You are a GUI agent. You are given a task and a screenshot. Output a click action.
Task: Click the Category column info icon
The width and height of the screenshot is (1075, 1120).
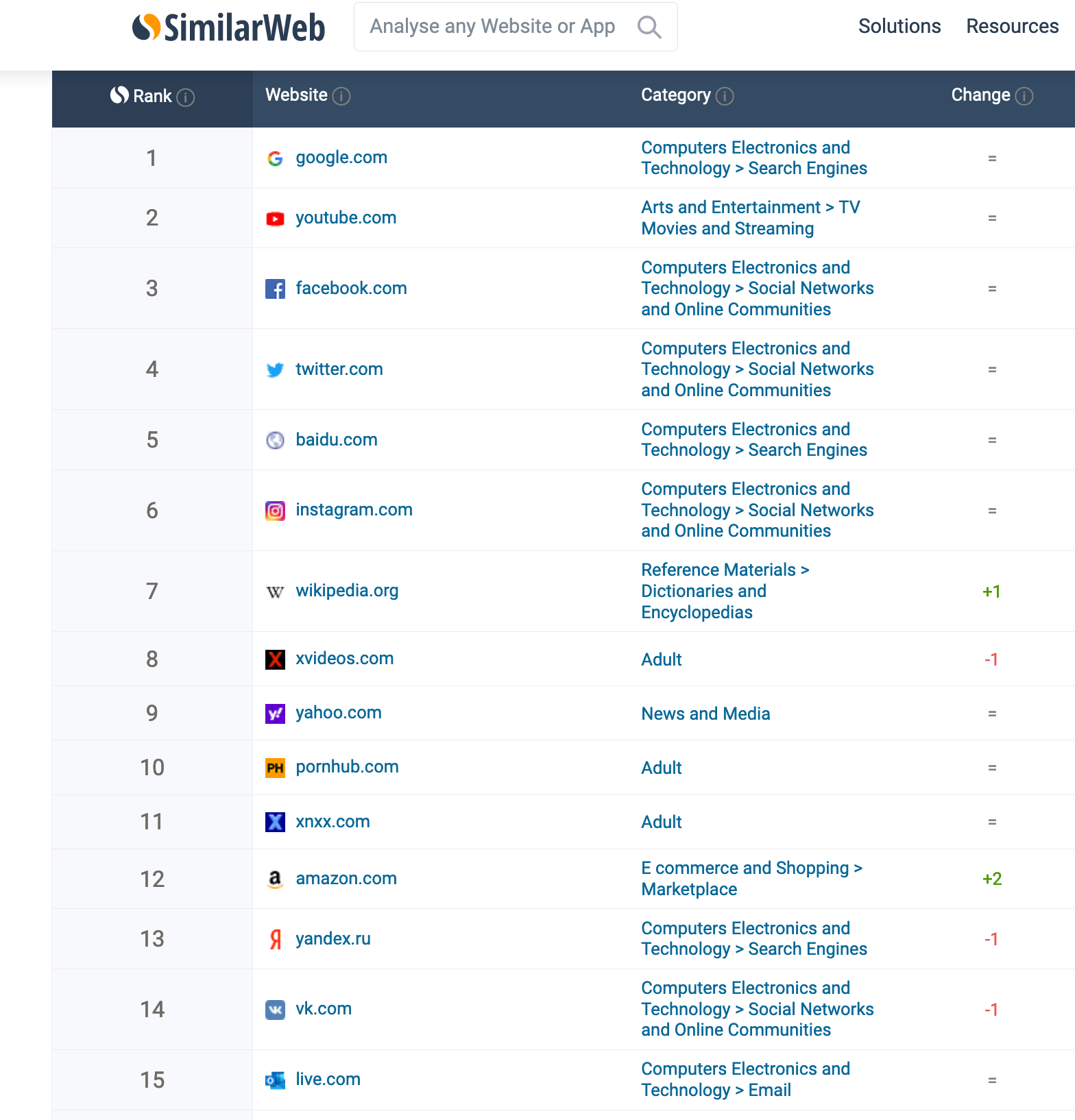[725, 97]
